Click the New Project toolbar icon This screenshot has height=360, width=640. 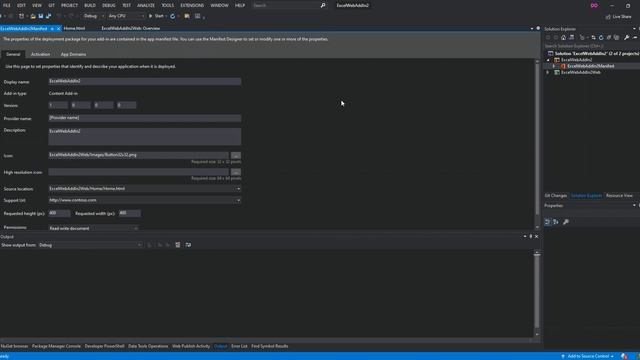(21, 16)
